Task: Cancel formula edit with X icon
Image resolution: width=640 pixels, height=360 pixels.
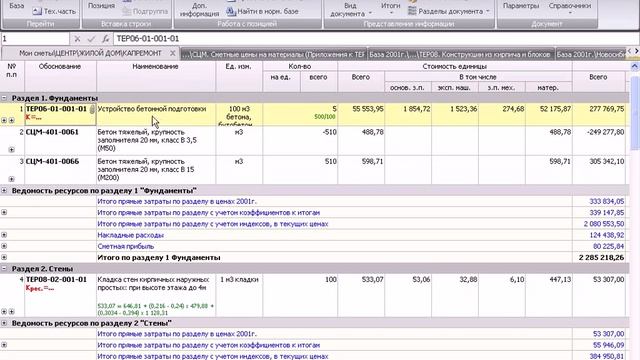Action: pos(77,39)
